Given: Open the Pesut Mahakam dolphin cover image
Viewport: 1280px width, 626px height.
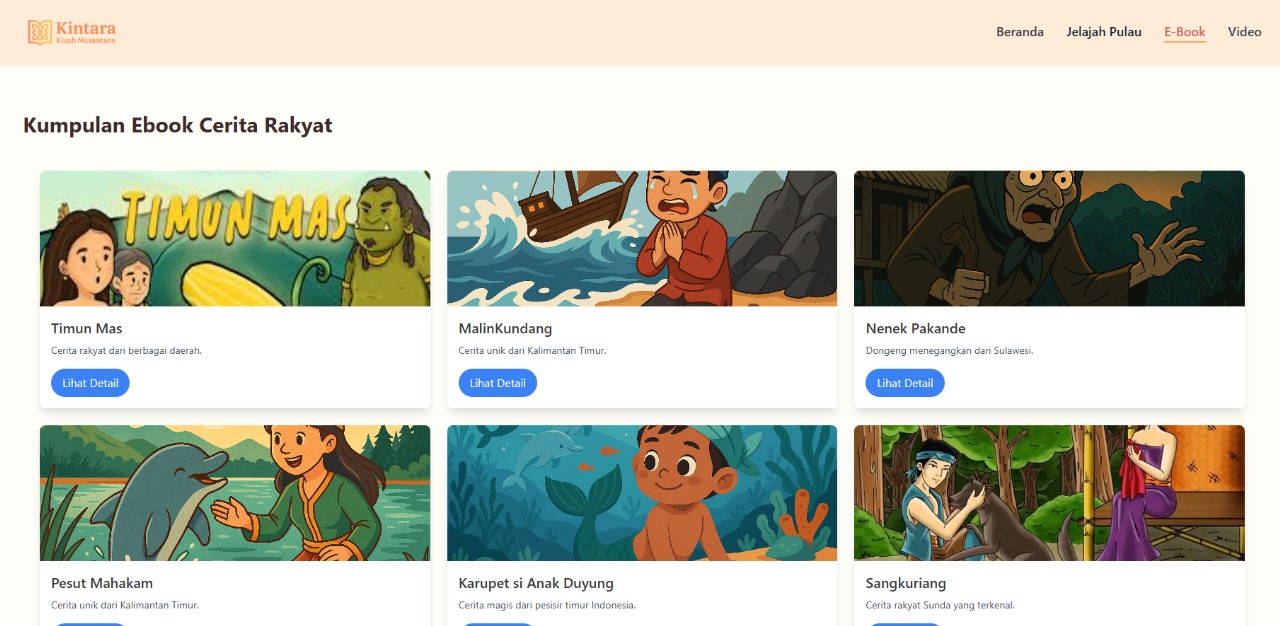Looking at the screenshot, I should coord(235,493).
